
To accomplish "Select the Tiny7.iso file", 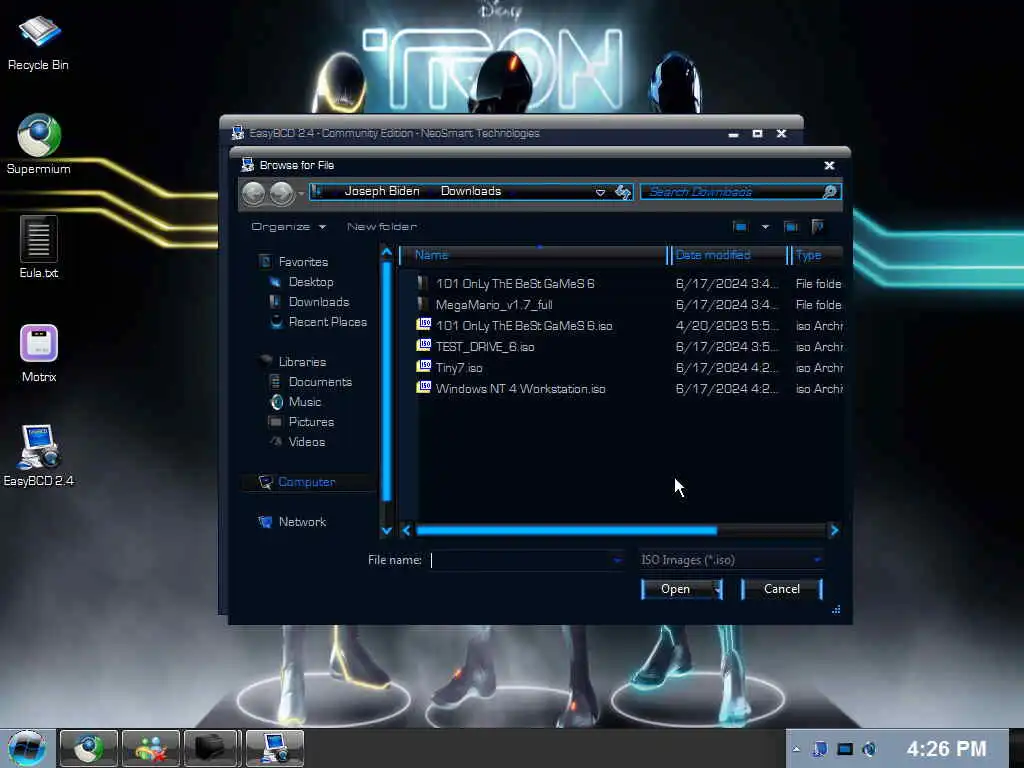I will tap(458, 367).
